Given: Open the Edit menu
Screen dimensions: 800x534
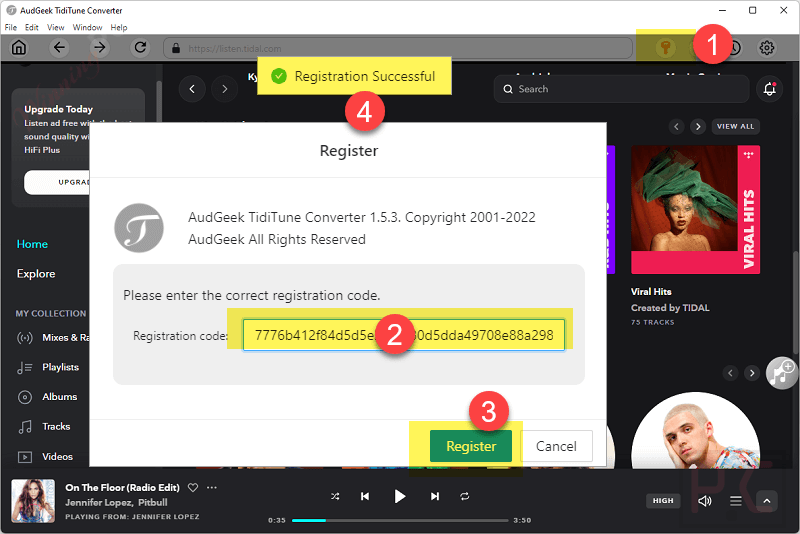Looking at the screenshot, I should [32, 28].
